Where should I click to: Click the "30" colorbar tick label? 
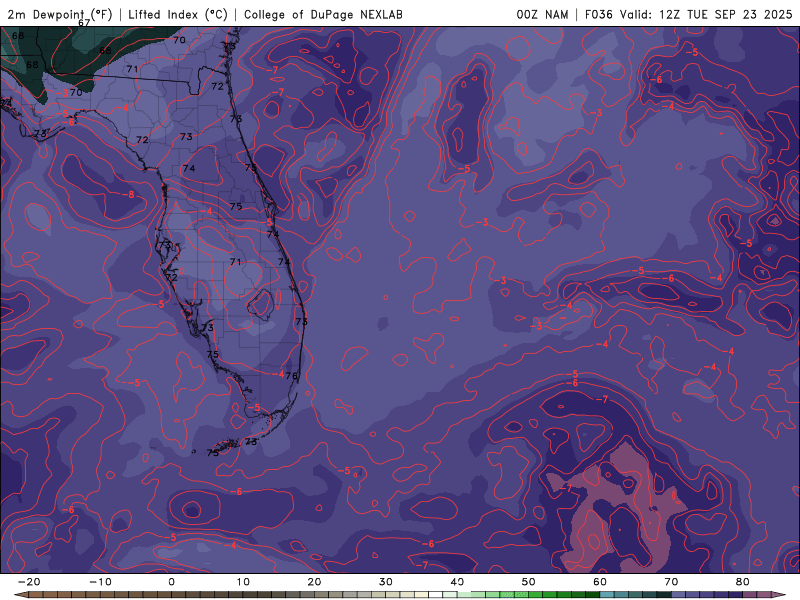pyautogui.click(x=386, y=582)
